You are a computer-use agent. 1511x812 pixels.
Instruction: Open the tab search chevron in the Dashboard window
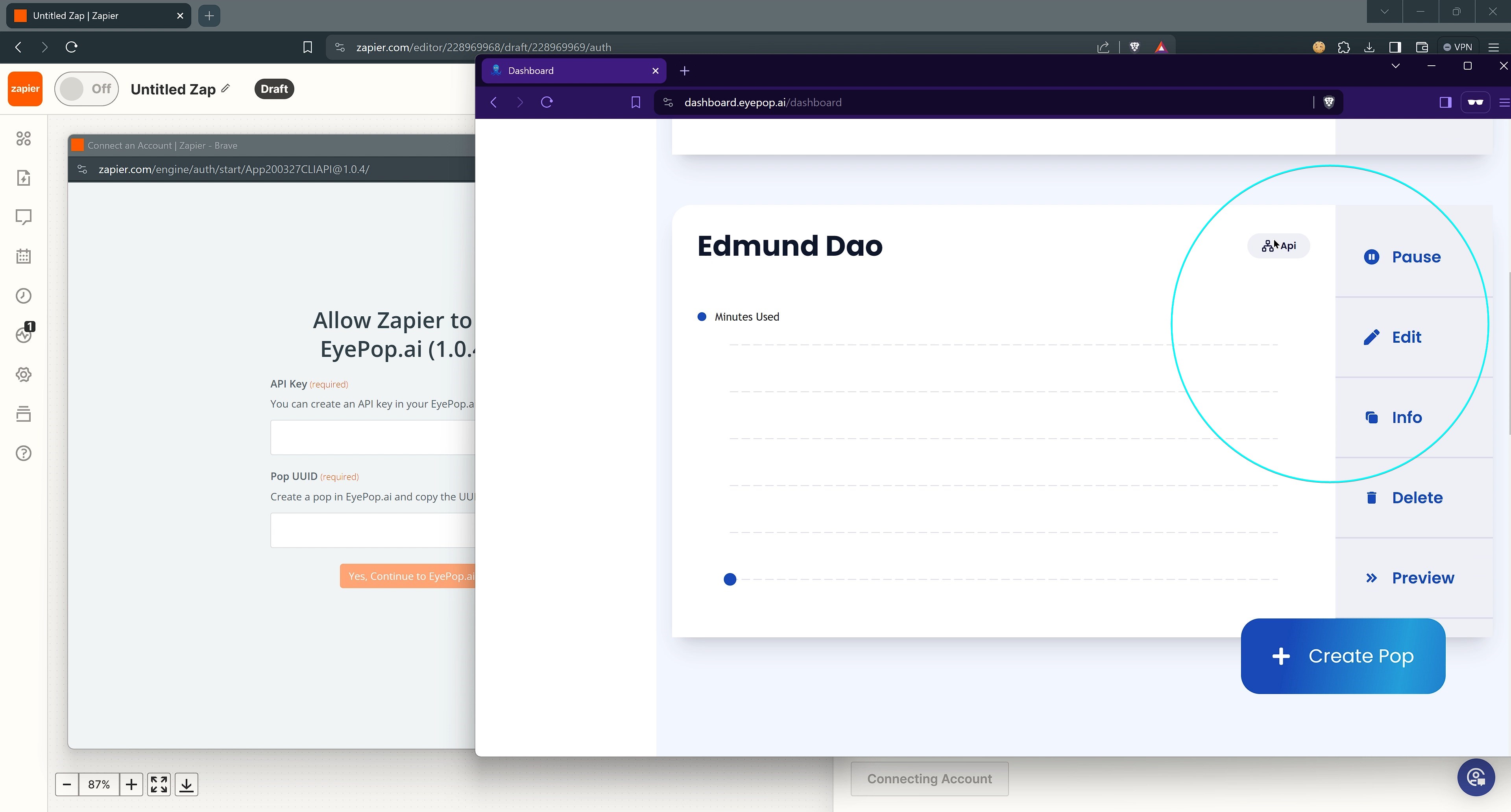(1395, 66)
